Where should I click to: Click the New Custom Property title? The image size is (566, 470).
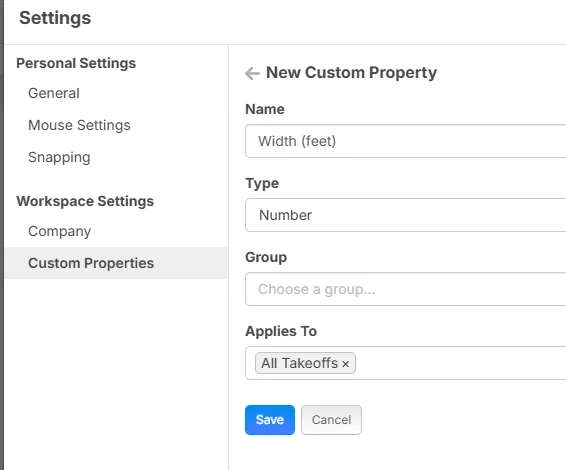[352, 73]
